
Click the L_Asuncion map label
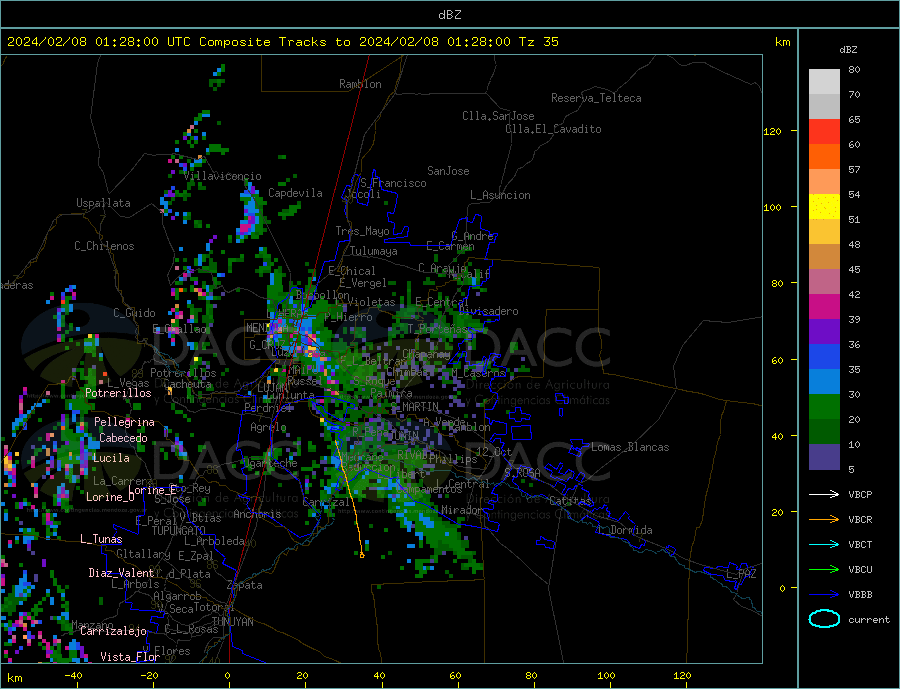500,195
